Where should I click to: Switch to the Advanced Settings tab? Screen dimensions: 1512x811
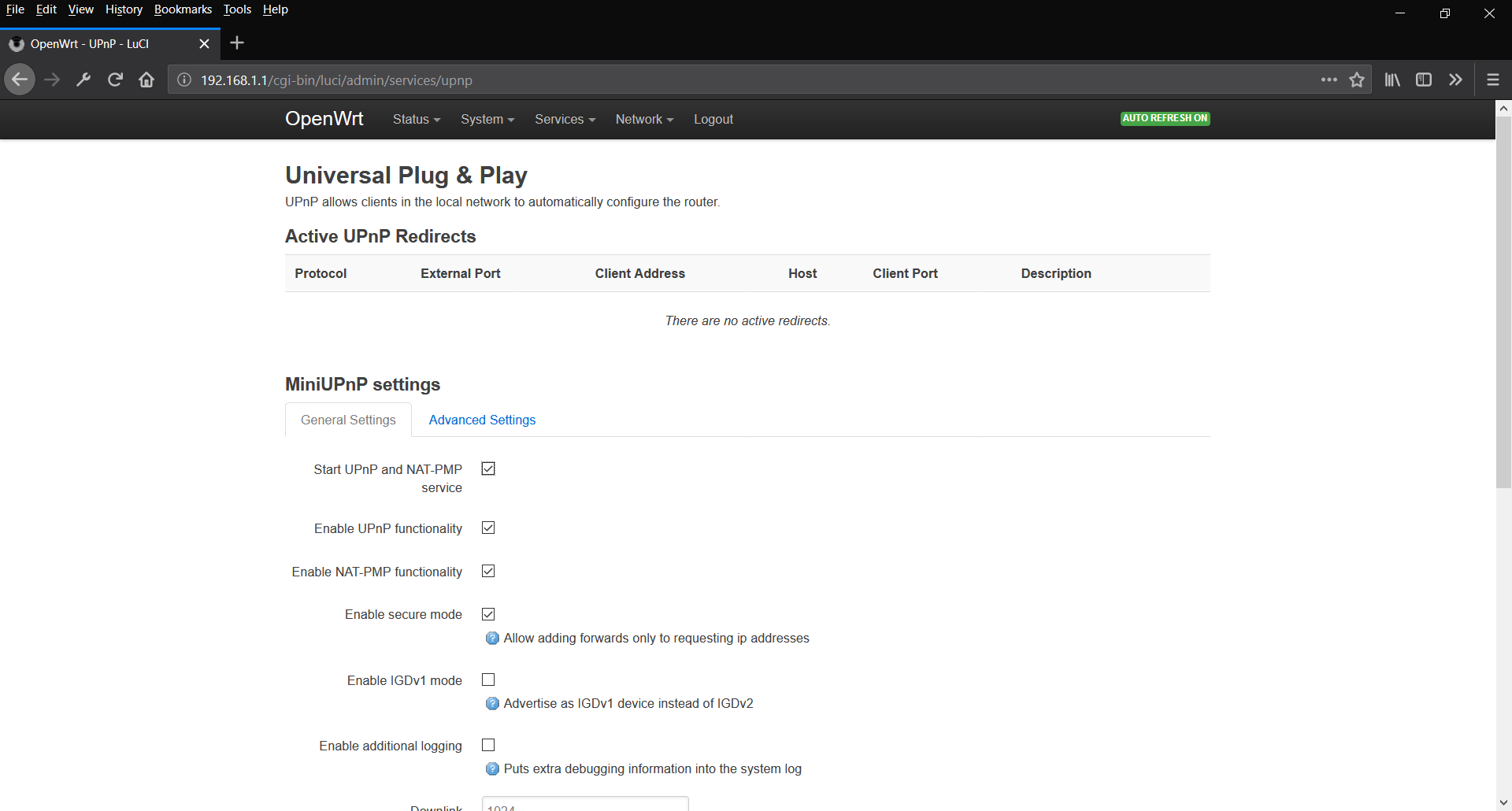pos(482,420)
